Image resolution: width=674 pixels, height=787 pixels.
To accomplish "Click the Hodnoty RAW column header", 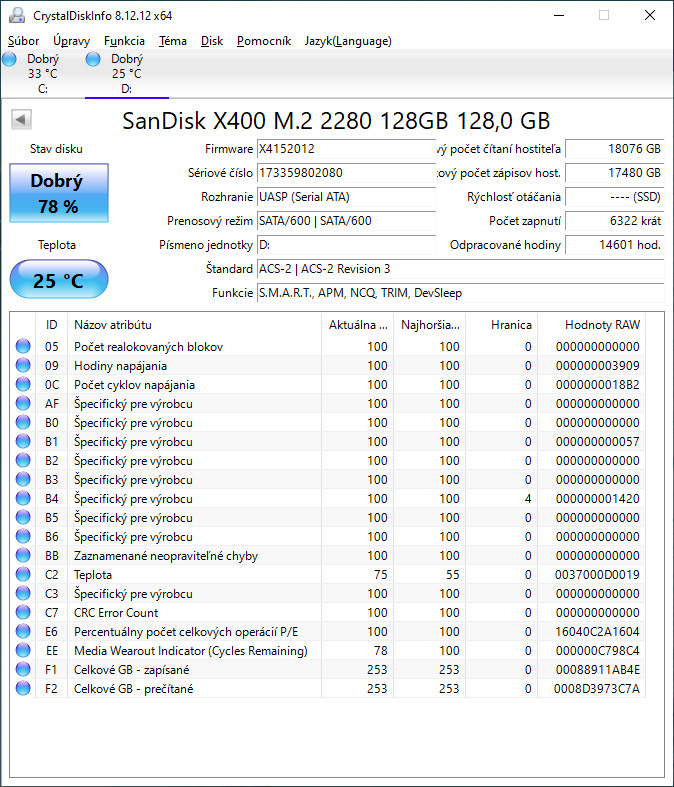I will pos(592,325).
